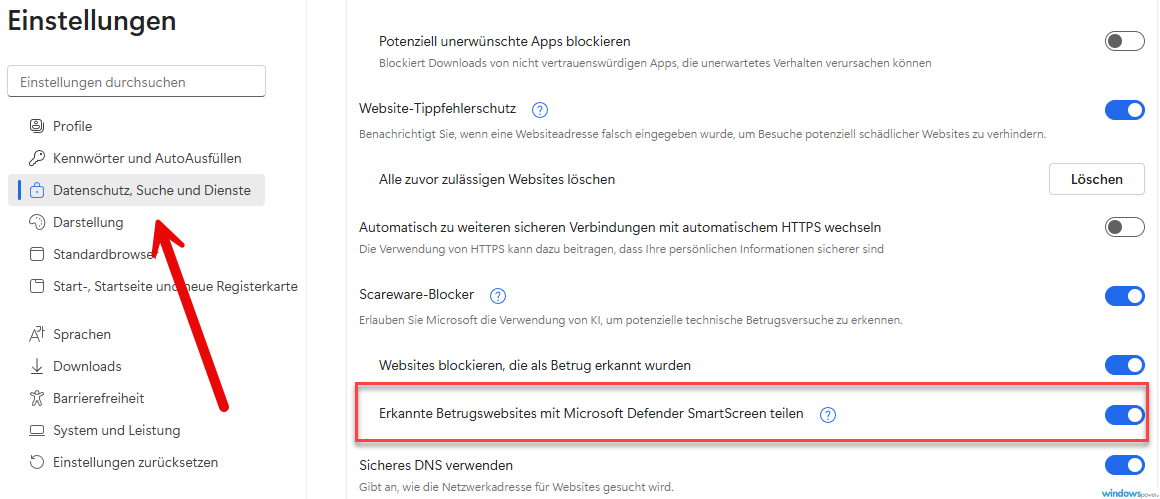Click the Einstellungen durchsuchen search field

pyautogui.click(x=136, y=82)
